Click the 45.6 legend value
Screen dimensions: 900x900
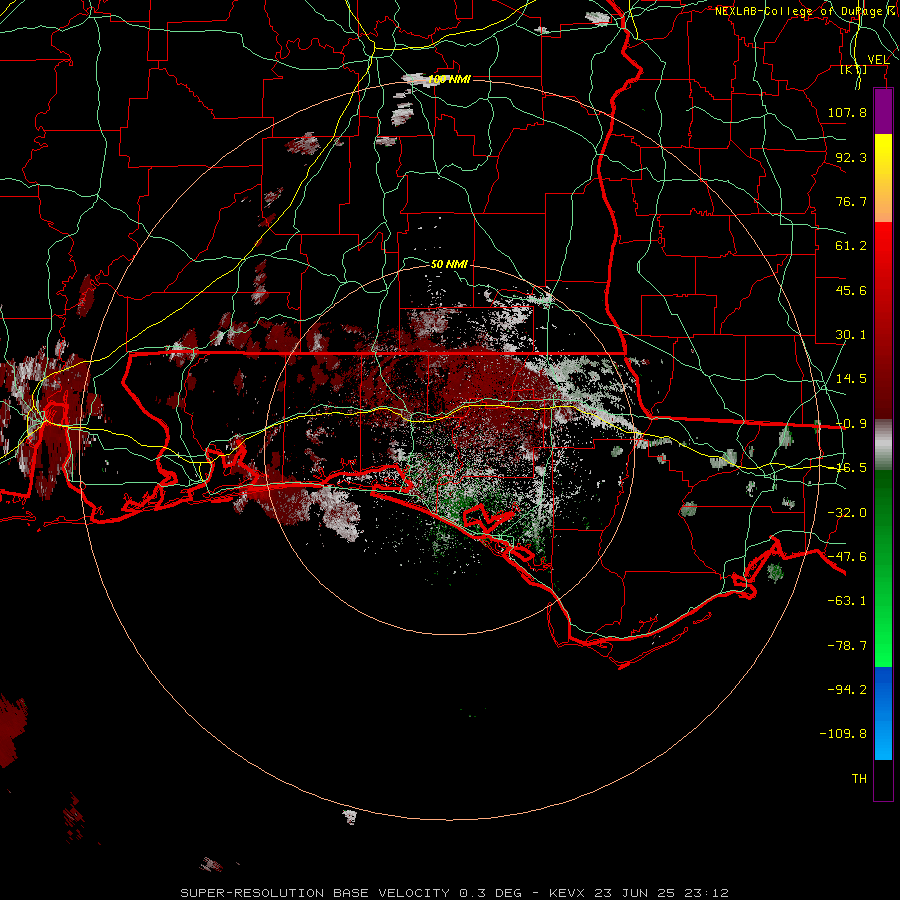coord(851,290)
